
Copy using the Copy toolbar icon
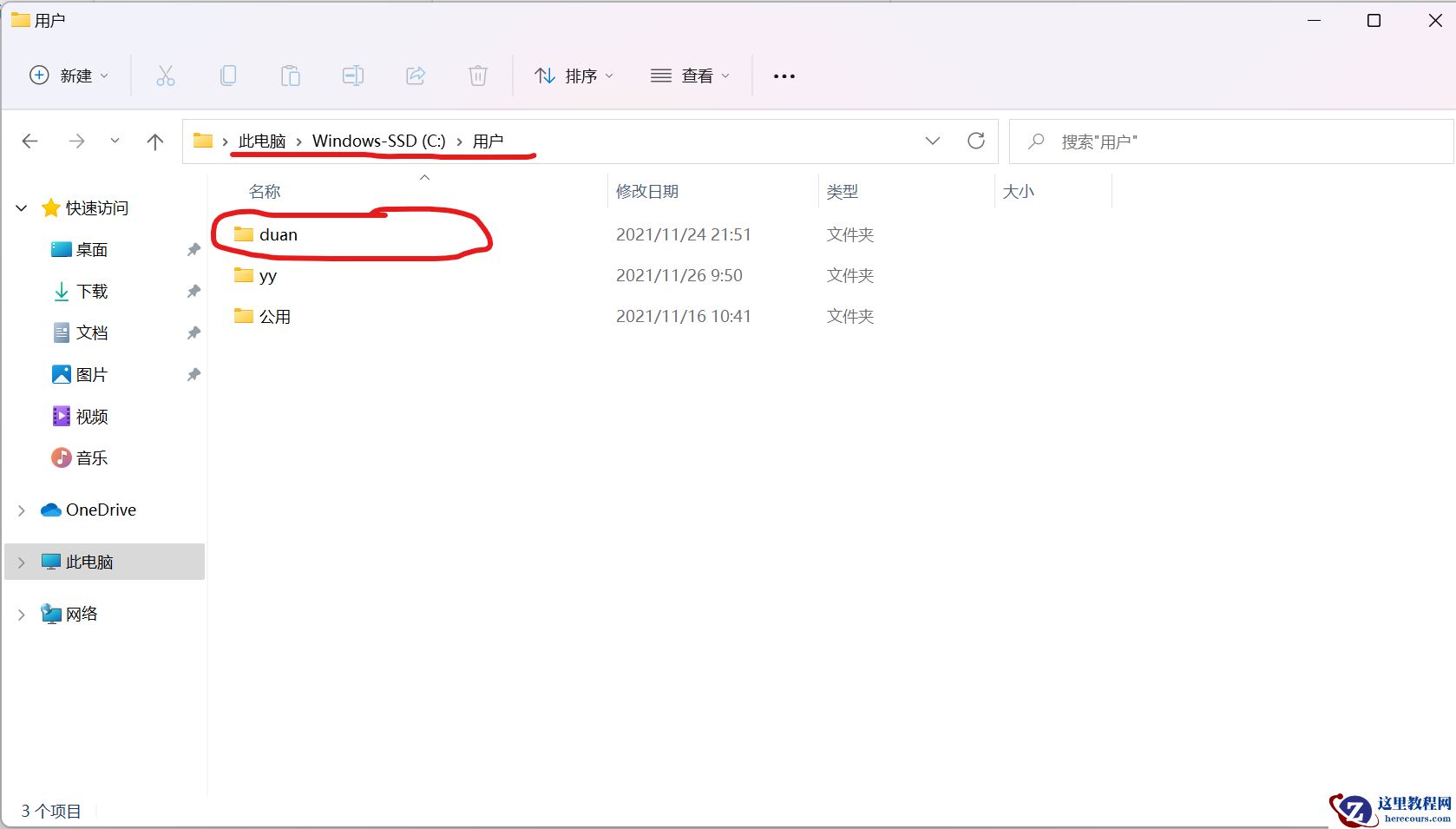coord(228,76)
